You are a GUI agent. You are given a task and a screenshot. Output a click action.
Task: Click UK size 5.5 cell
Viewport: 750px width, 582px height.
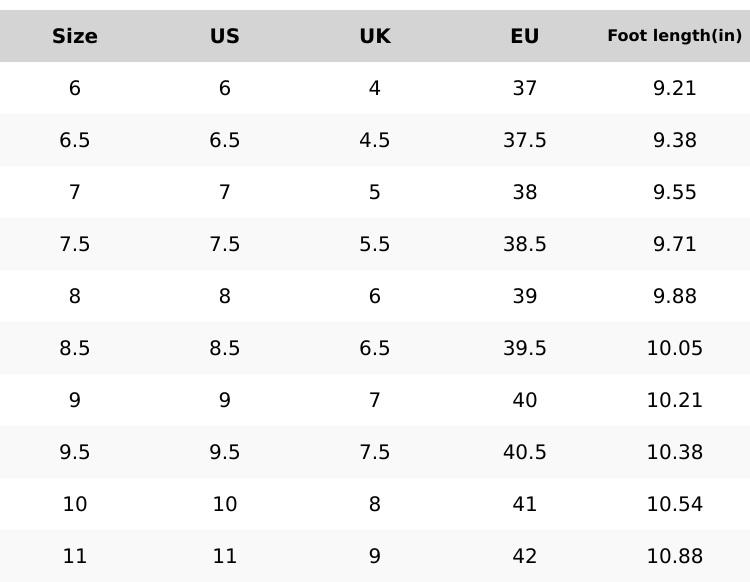point(375,244)
